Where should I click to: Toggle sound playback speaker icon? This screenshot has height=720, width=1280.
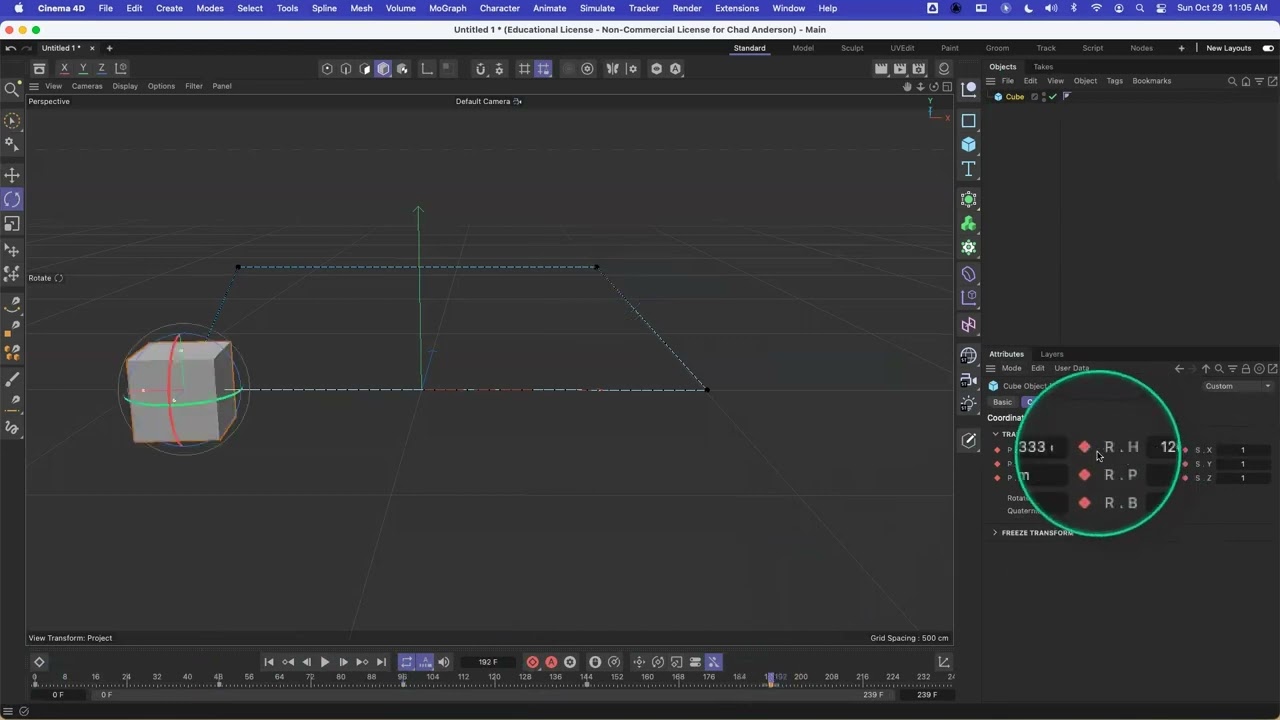click(444, 662)
